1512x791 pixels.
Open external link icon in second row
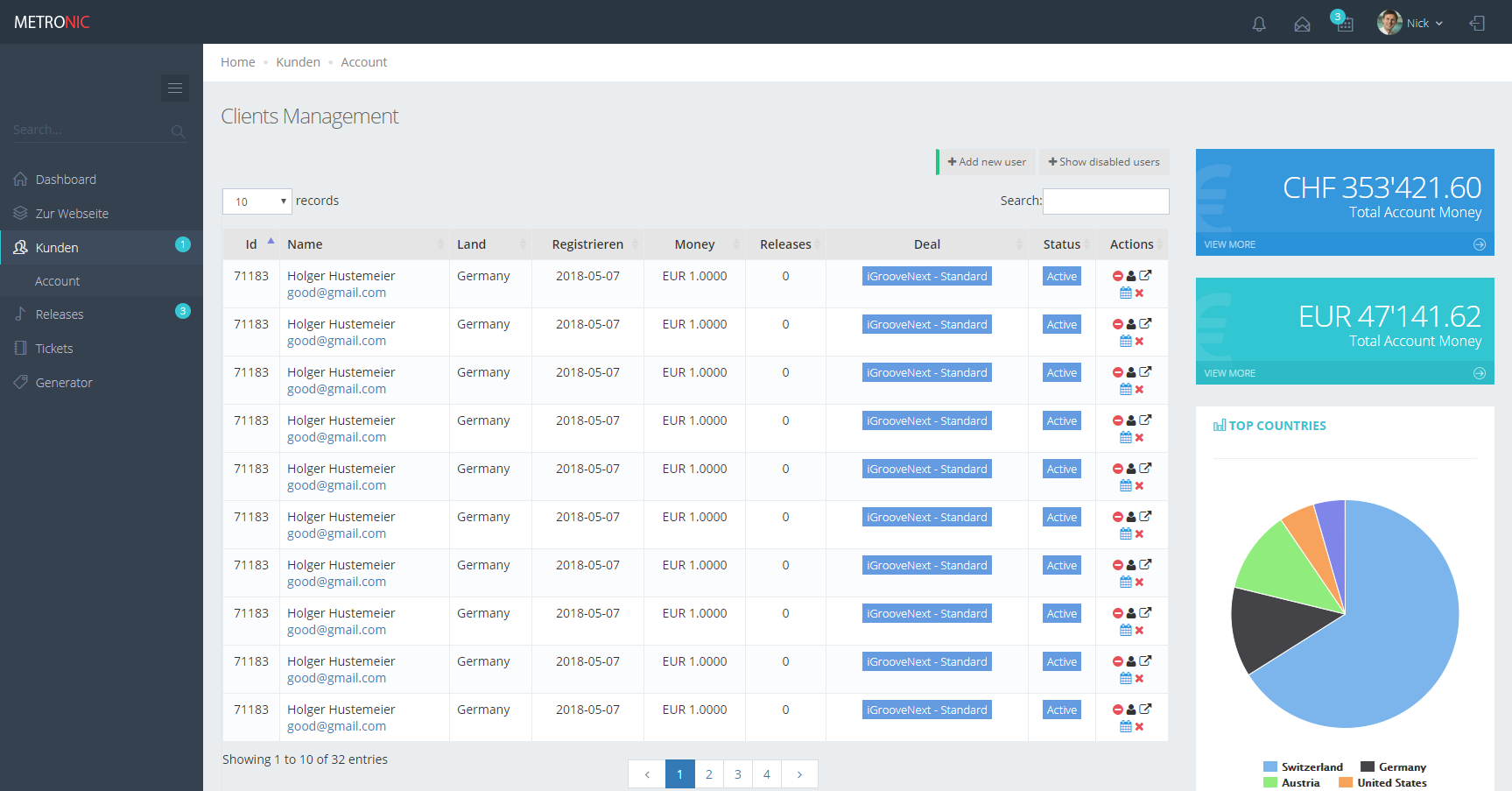tap(1145, 323)
